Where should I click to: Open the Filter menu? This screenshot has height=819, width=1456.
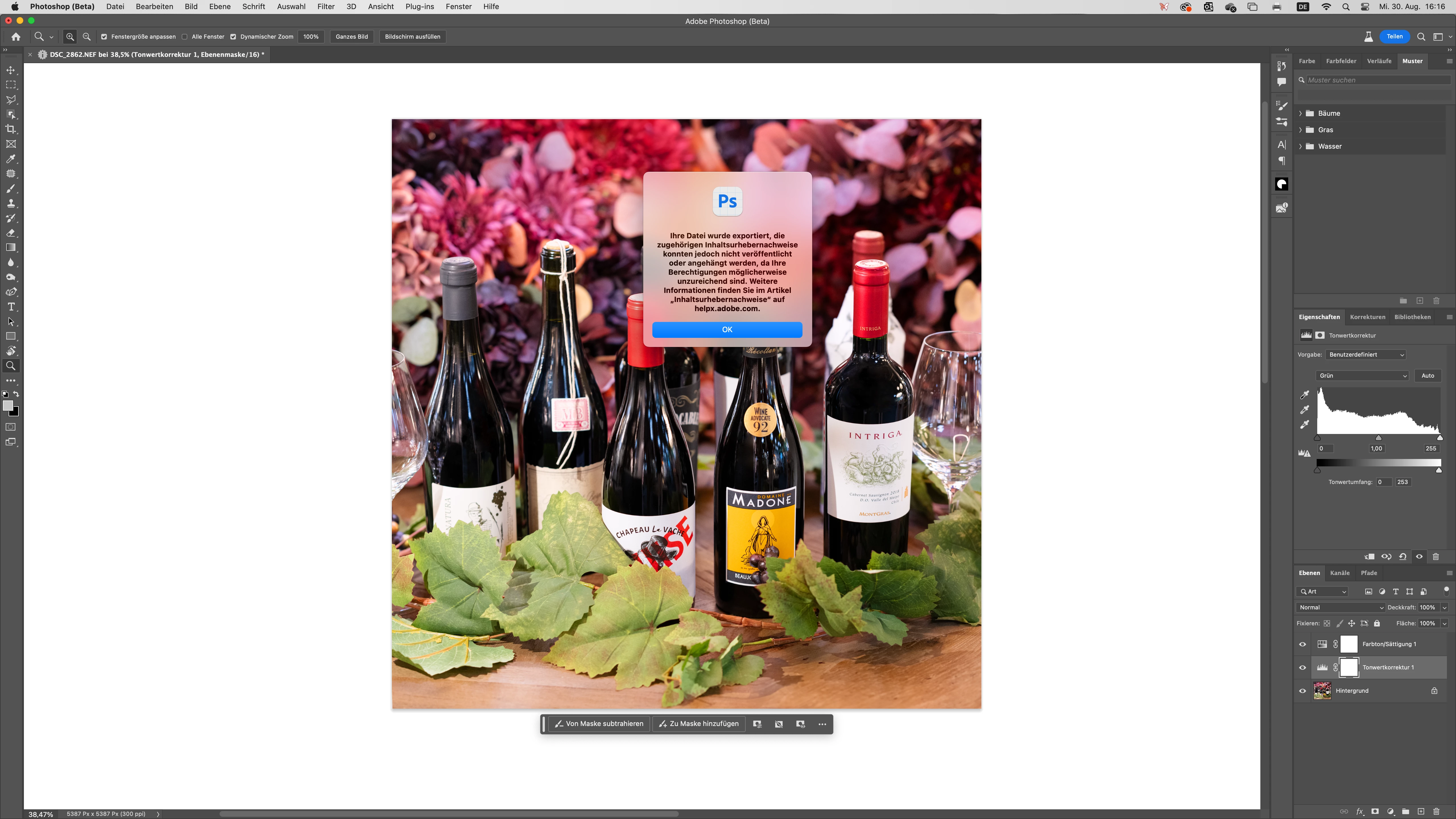point(326,7)
